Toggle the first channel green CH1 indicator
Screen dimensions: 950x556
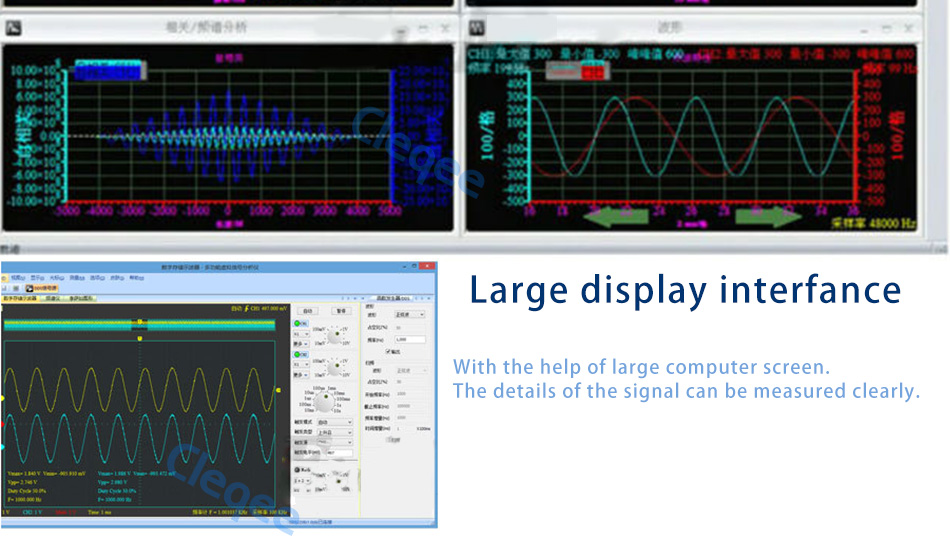299,324
